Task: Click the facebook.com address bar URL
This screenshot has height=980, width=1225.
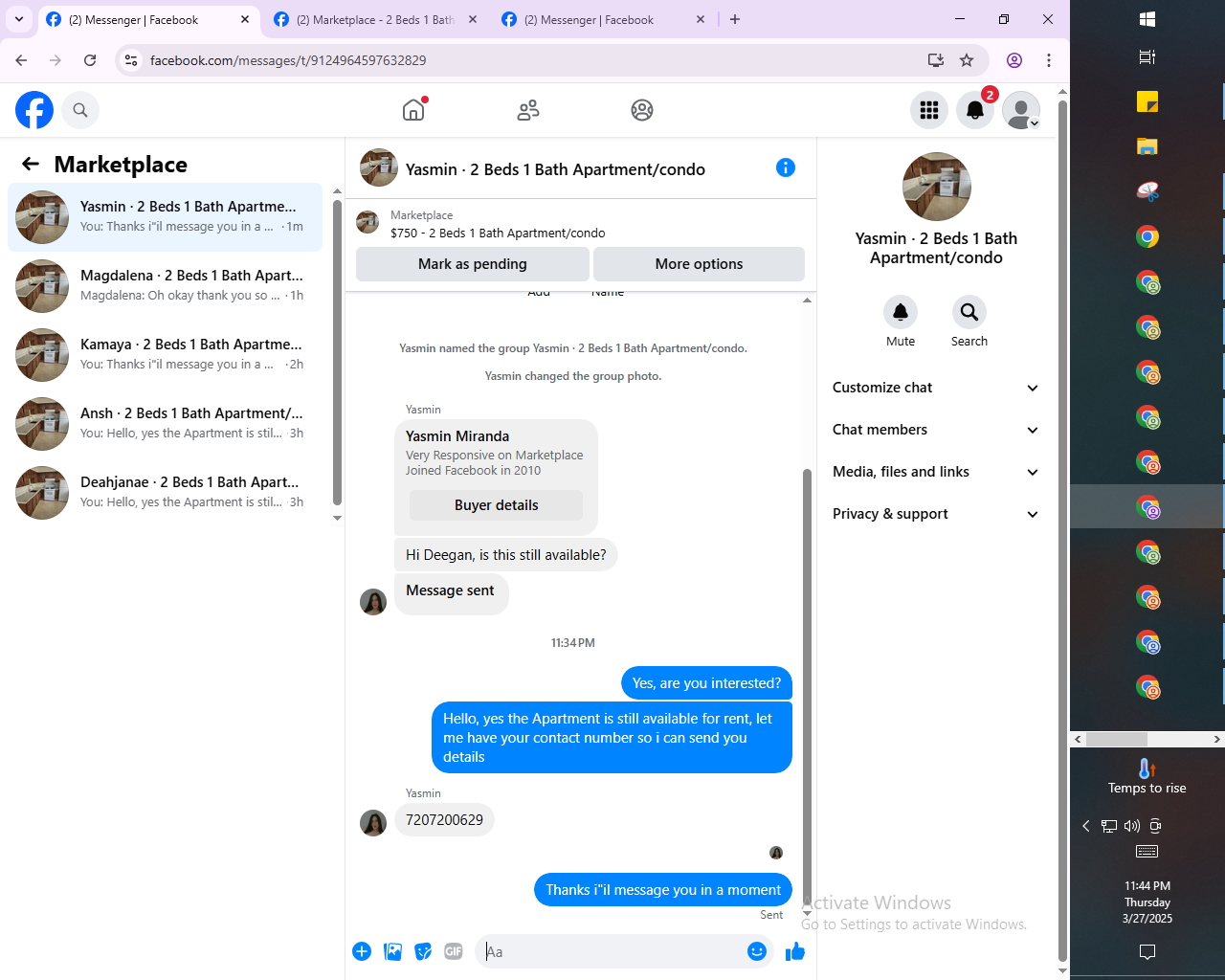Action: (x=288, y=60)
